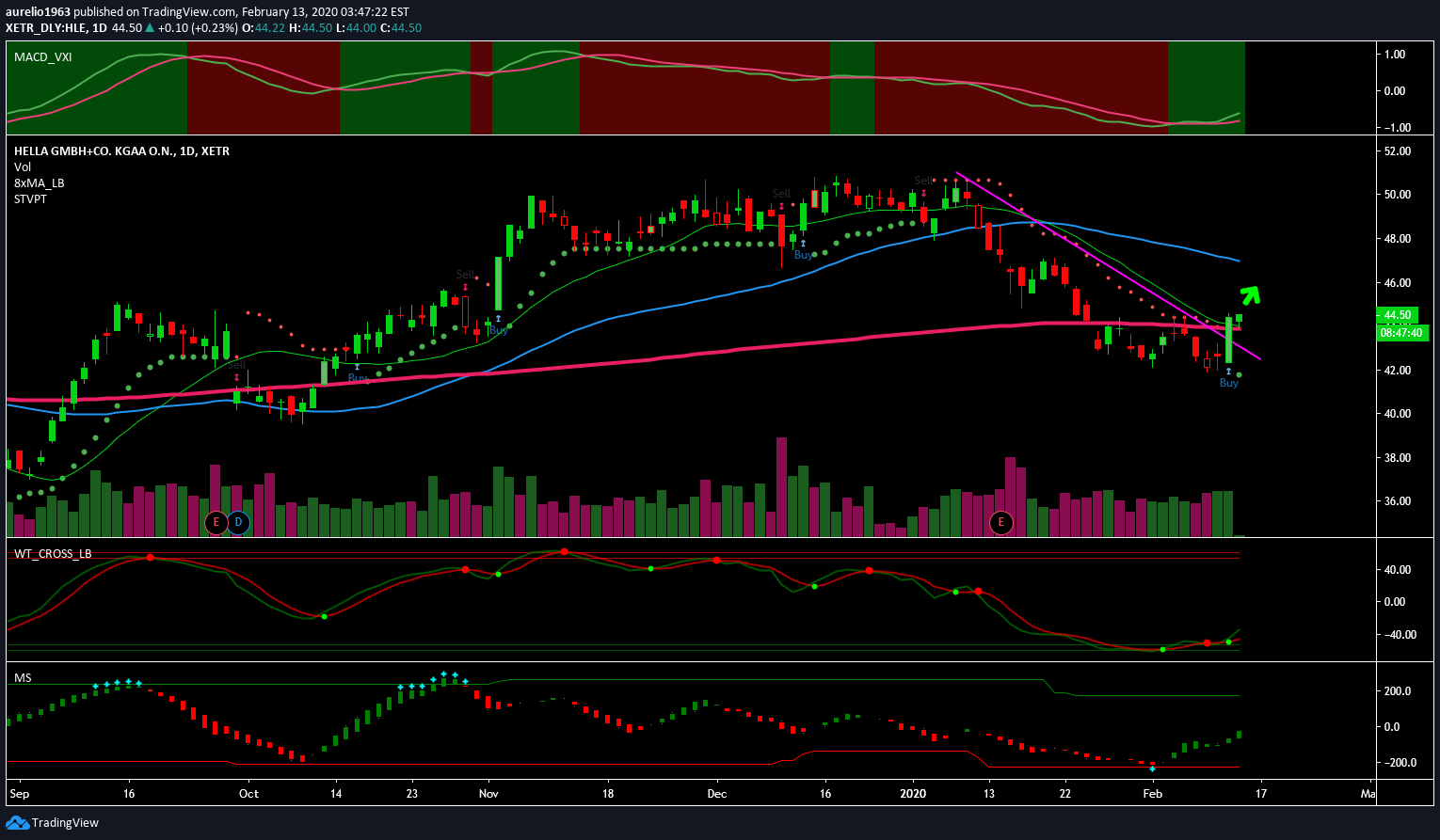This screenshot has width=1440, height=840.
Task: Click the 'Sell' signal label in early January 2020
Action: [x=924, y=181]
